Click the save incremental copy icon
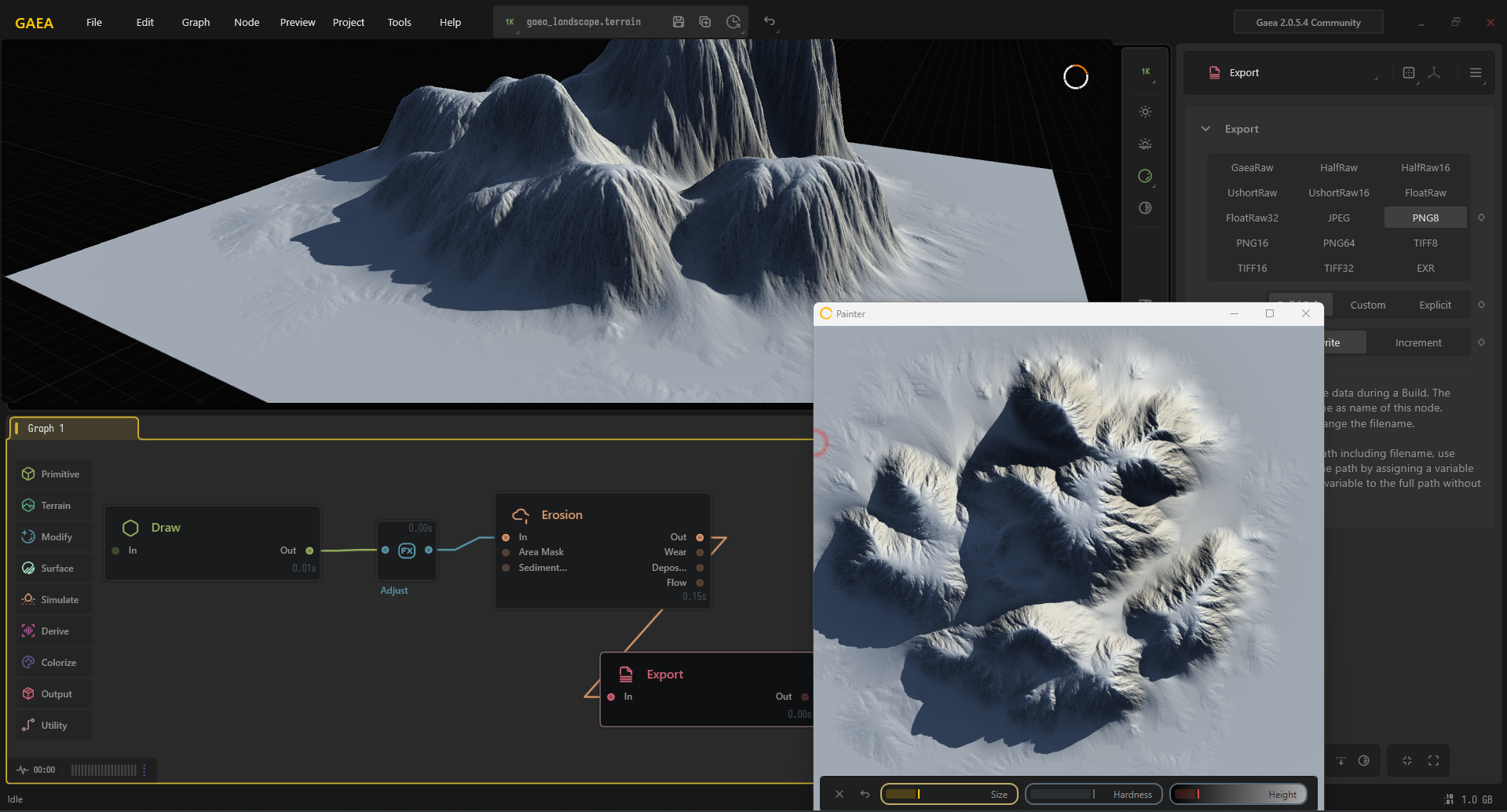 click(705, 22)
